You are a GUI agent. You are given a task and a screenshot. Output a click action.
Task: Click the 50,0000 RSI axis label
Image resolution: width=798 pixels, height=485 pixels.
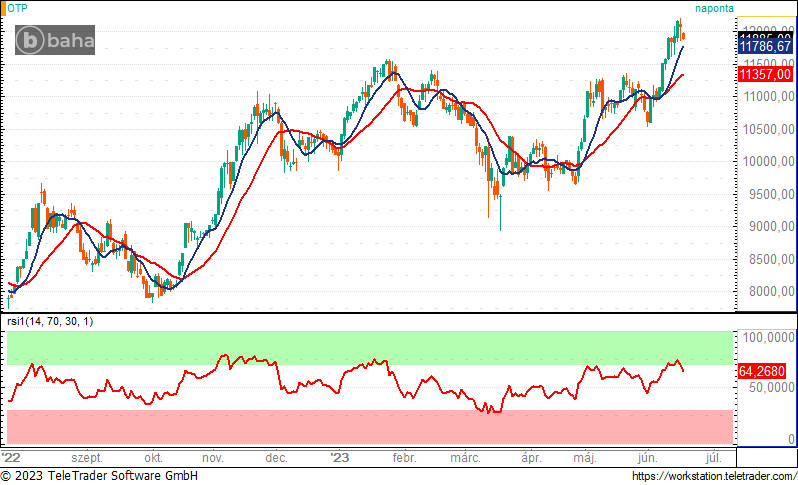[768, 387]
